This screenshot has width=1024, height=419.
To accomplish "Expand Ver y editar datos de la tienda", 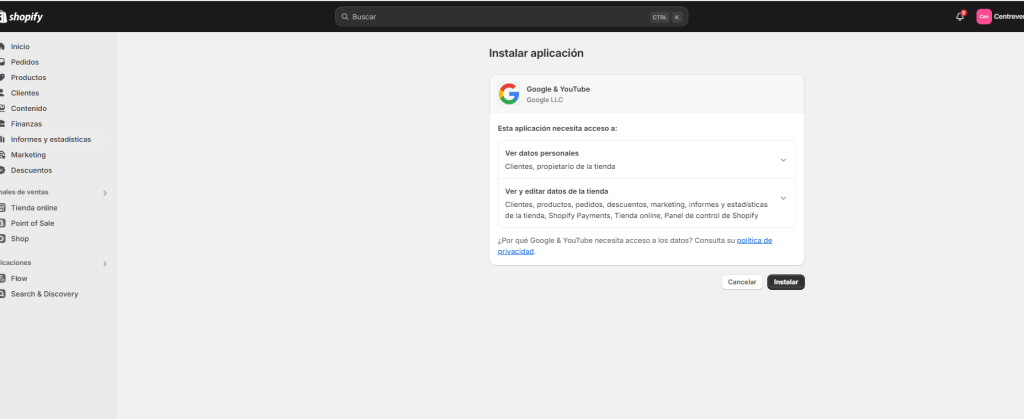I will [x=783, y=198].
